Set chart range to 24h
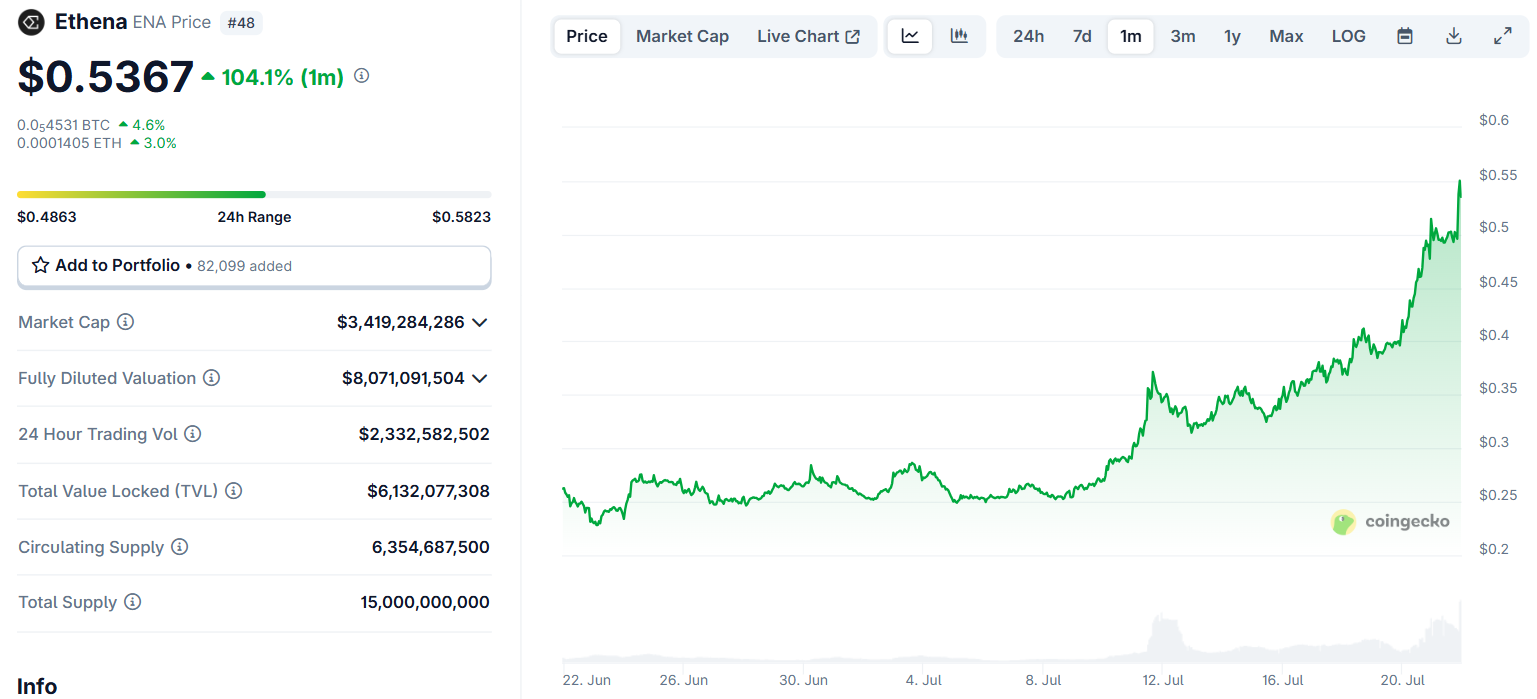 [x=1028, y=36]
